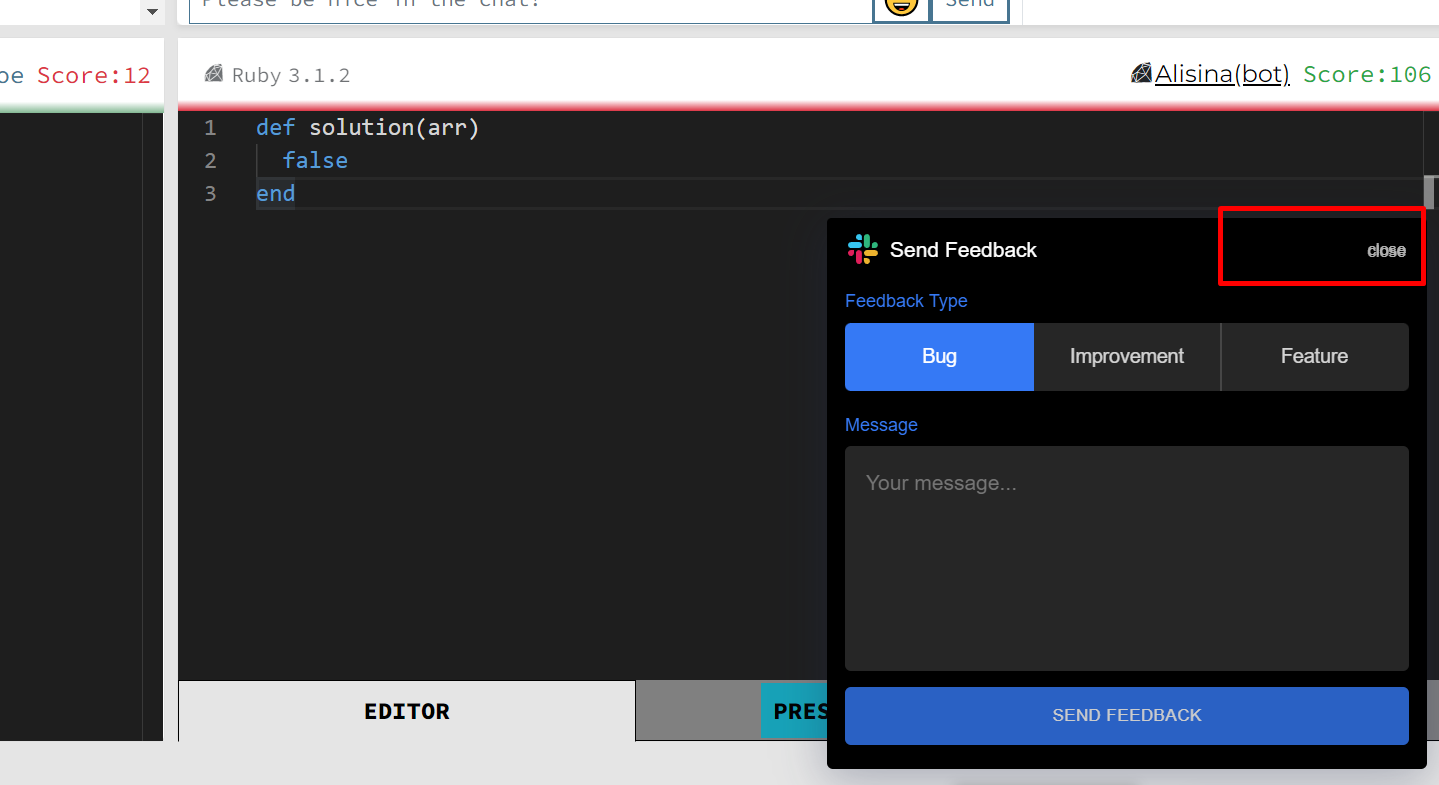
Task: Close the Send Feedback panel
Action: [x=1386, y=250]
